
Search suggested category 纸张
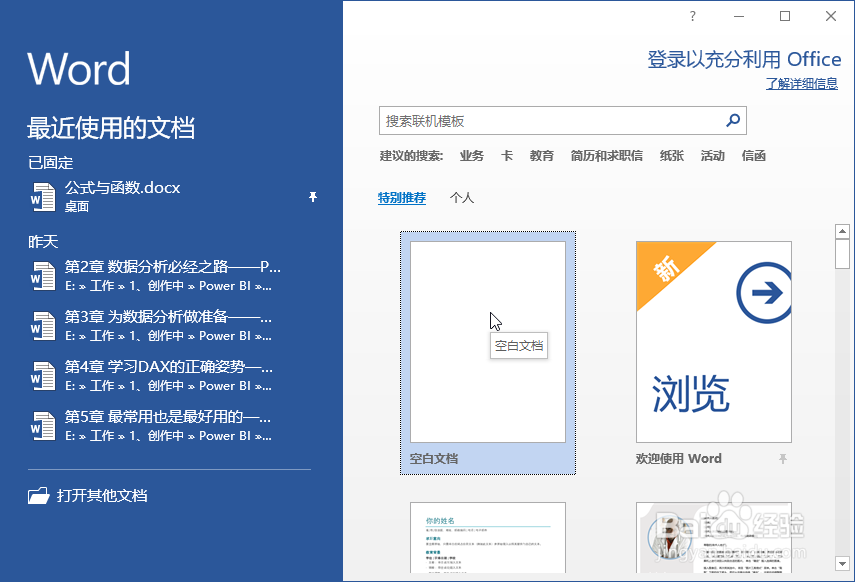pos(672,156)
